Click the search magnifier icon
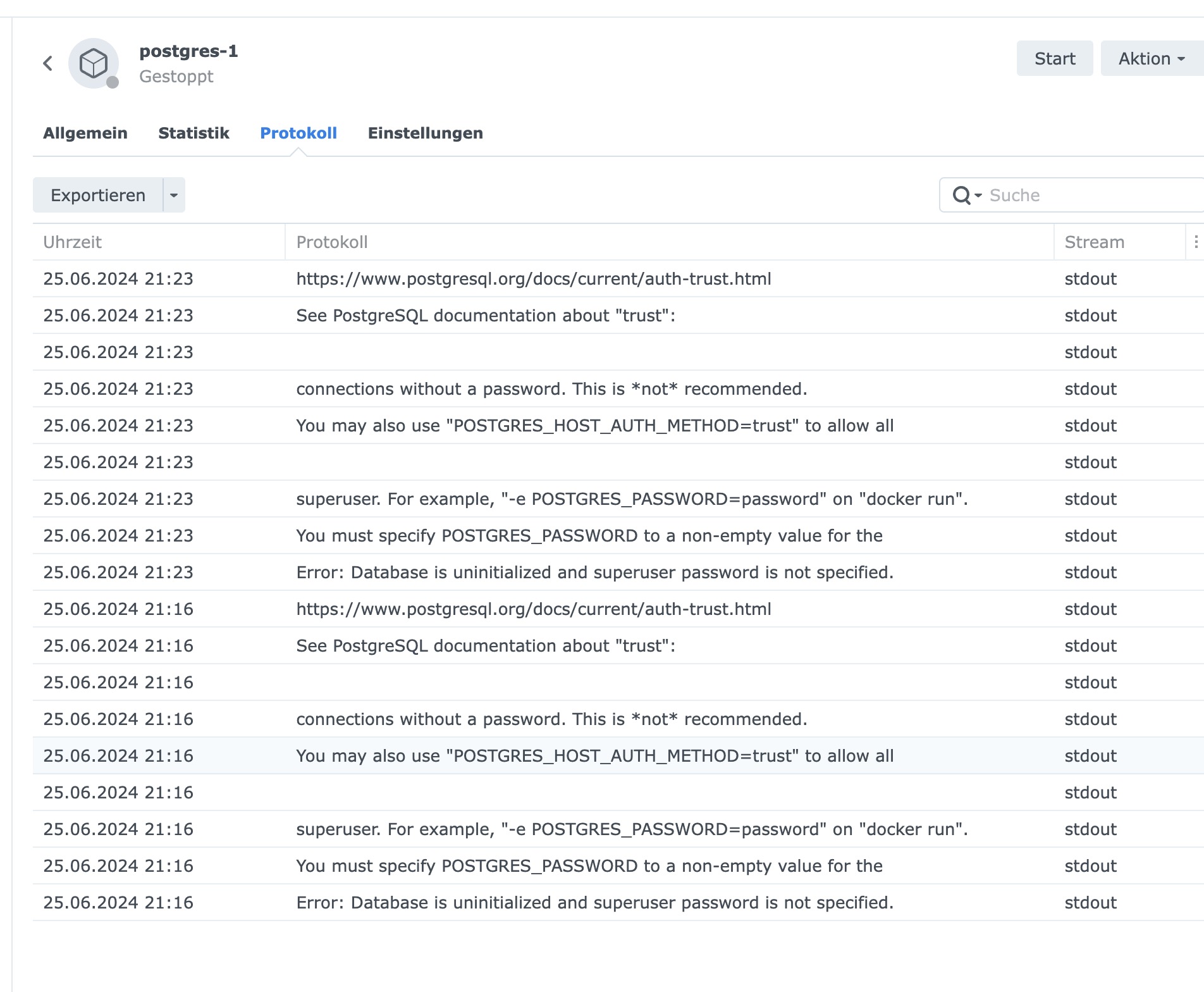Image resolution: width=1204 pixels, height=992 pixels. 962,195
